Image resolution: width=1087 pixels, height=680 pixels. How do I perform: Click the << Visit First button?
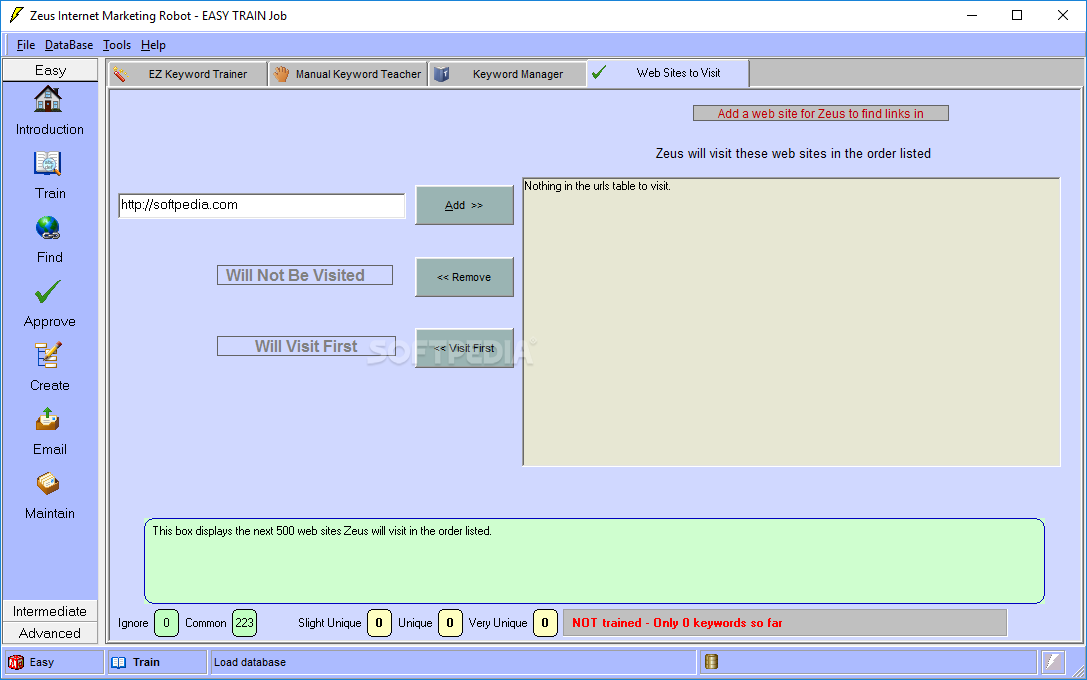point(464,348)
